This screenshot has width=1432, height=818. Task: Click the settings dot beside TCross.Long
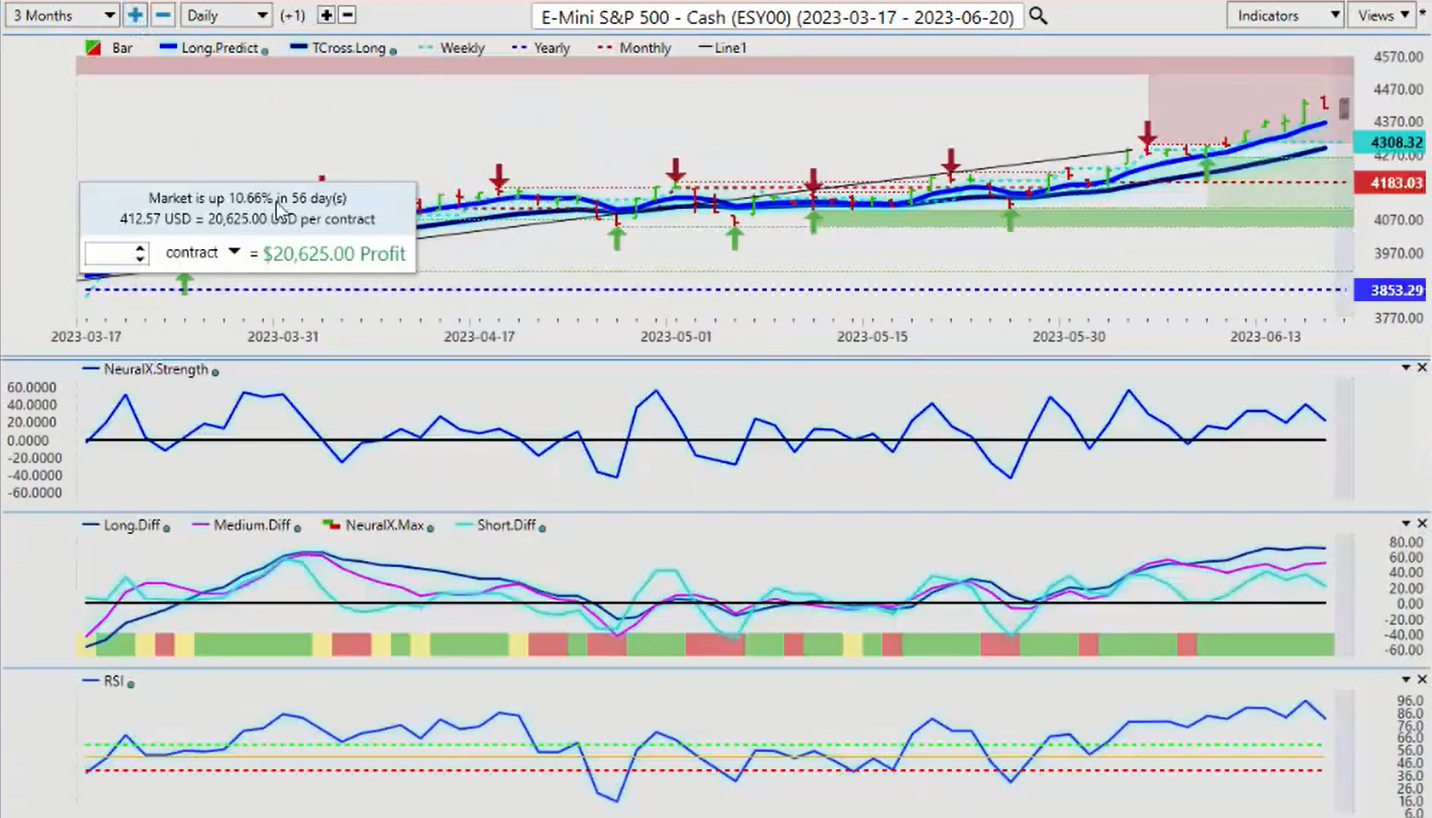tap(392, 50)
